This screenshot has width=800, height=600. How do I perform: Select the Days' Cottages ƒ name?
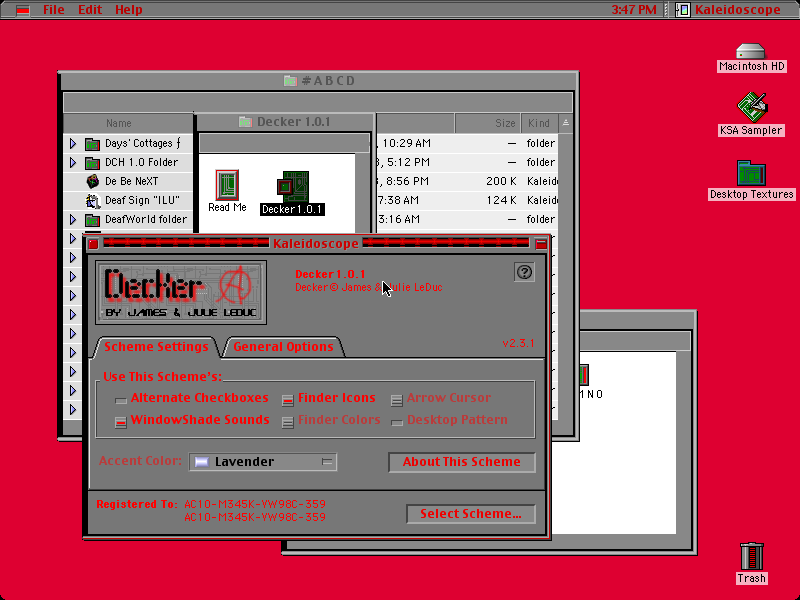click(143, 144)
